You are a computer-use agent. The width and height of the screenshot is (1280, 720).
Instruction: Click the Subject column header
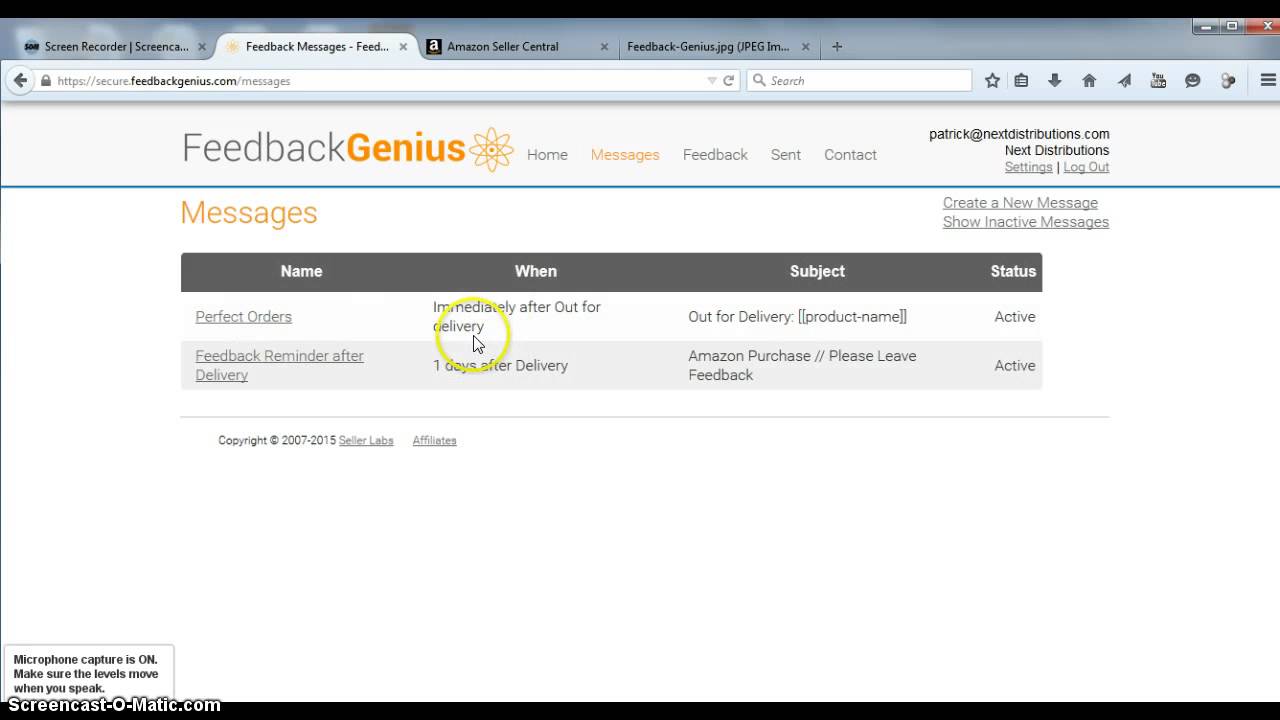817,272
